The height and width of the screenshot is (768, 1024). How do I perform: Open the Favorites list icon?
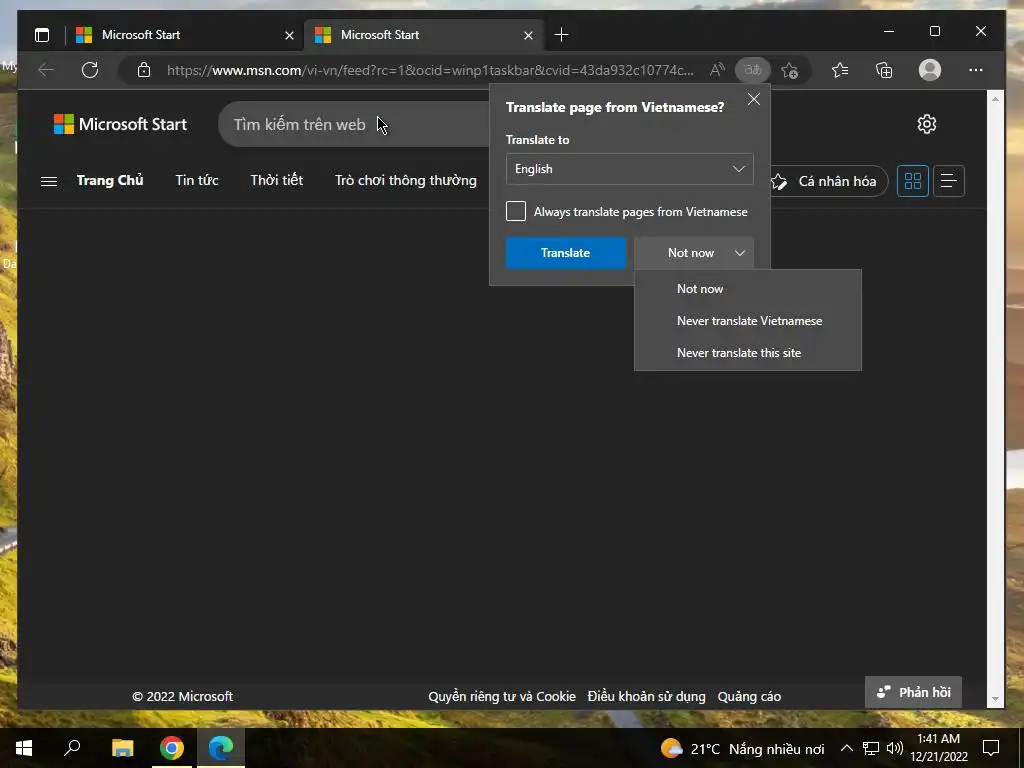[840, 70]
